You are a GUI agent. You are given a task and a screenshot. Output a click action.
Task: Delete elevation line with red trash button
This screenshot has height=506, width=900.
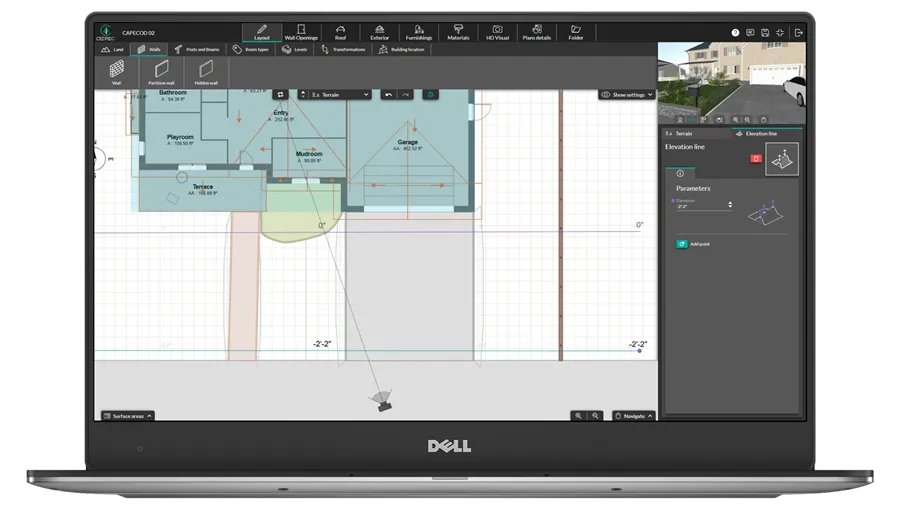(756, 158)
